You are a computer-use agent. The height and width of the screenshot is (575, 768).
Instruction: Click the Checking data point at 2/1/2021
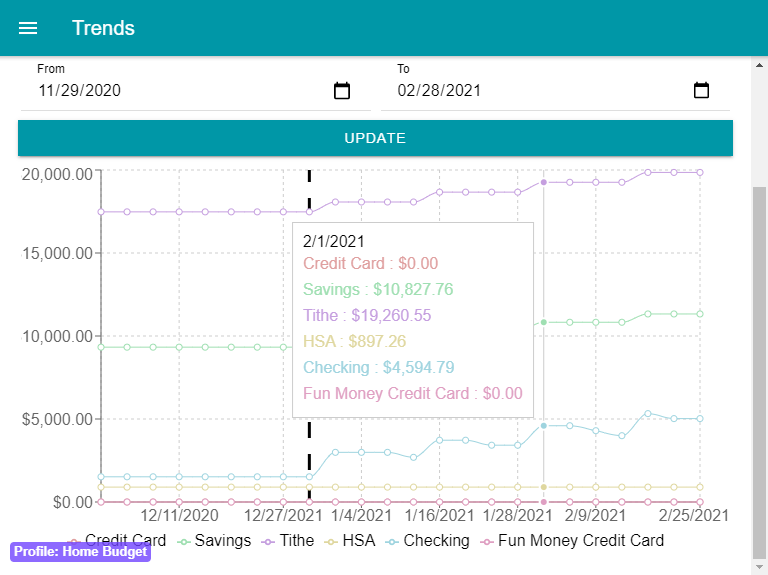pos(544,425)
